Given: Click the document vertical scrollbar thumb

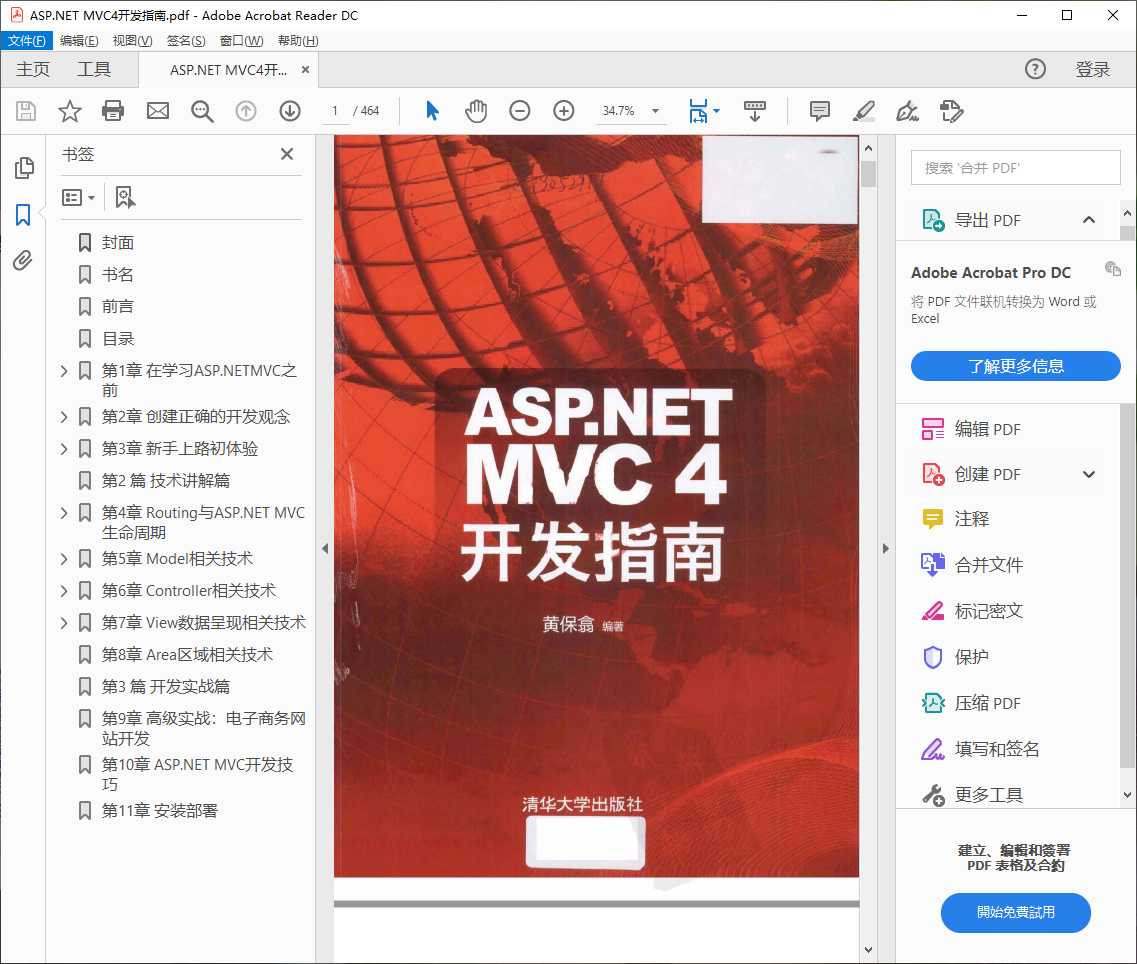Looking at the screenshot, I should pyautogui.click(x=868, y=174).
